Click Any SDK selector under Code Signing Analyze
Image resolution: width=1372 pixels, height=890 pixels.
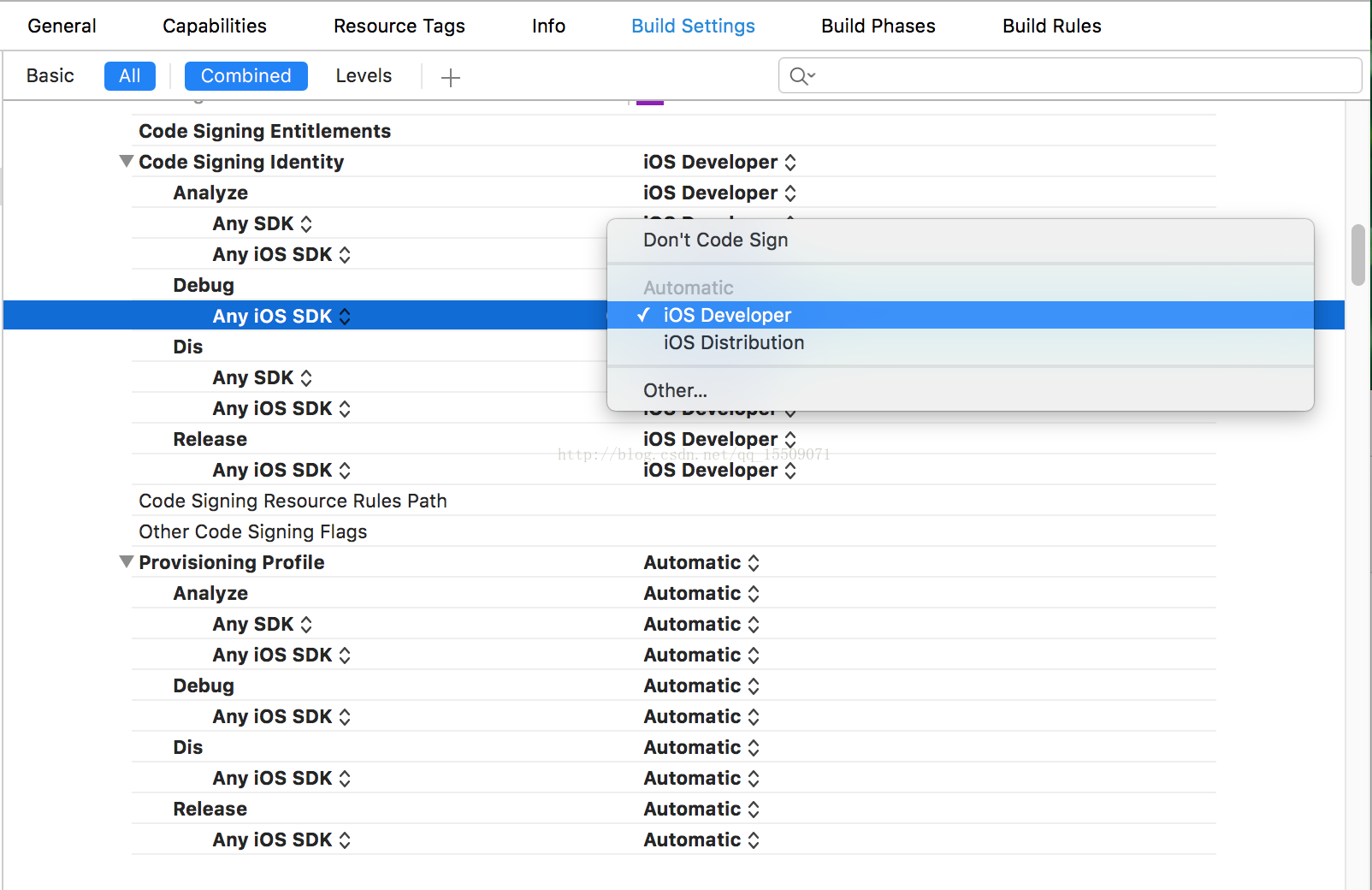coord(263,223)
